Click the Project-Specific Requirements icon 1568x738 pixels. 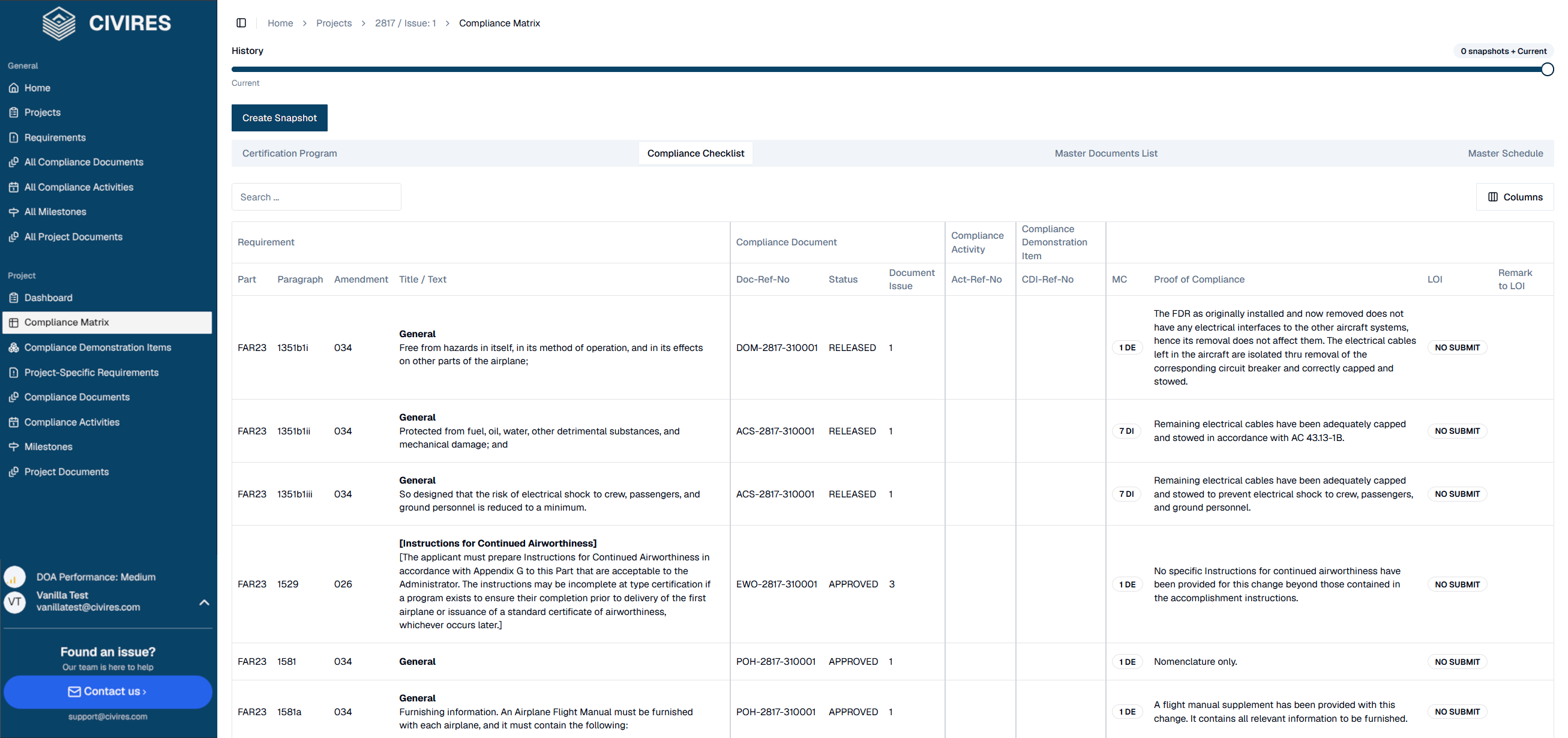[x=13, y=373]
